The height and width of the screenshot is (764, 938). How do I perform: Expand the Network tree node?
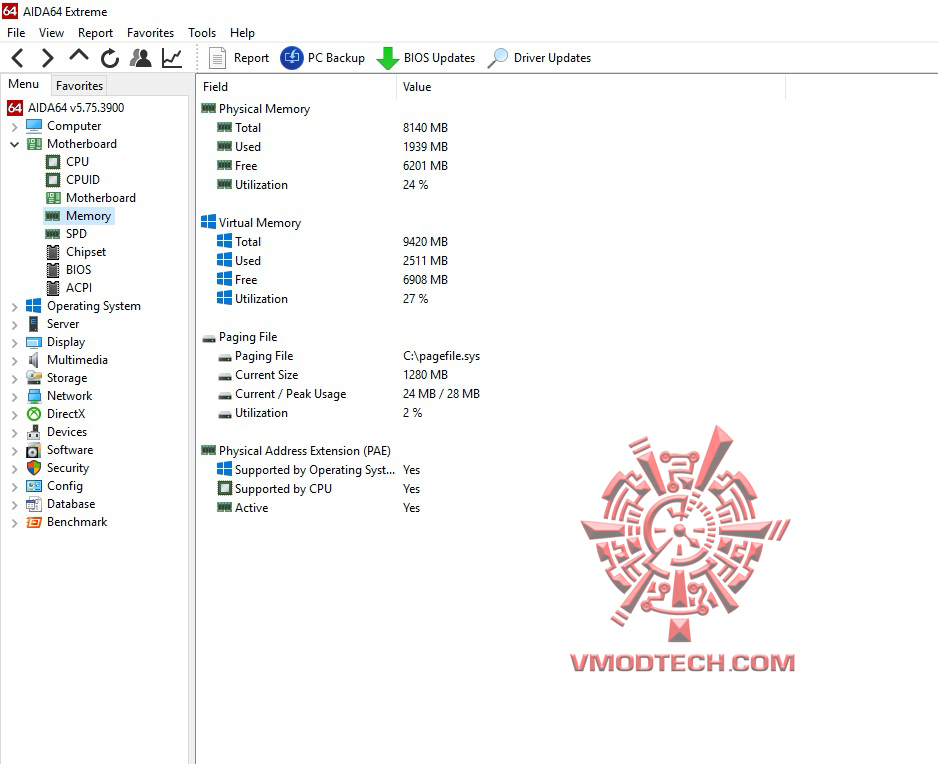[14, 397]
